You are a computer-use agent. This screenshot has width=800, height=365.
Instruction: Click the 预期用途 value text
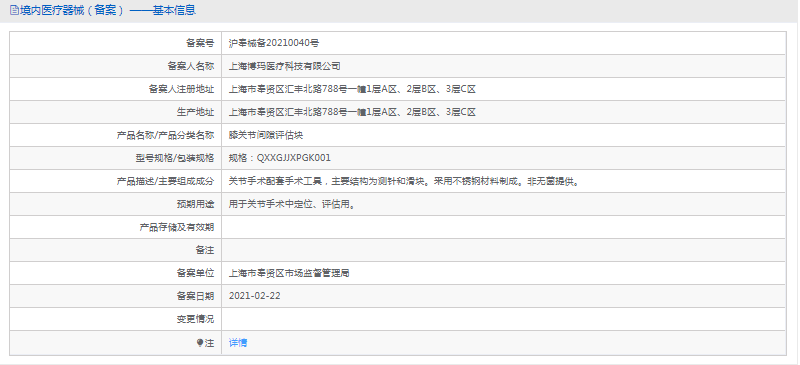point(291,204)
